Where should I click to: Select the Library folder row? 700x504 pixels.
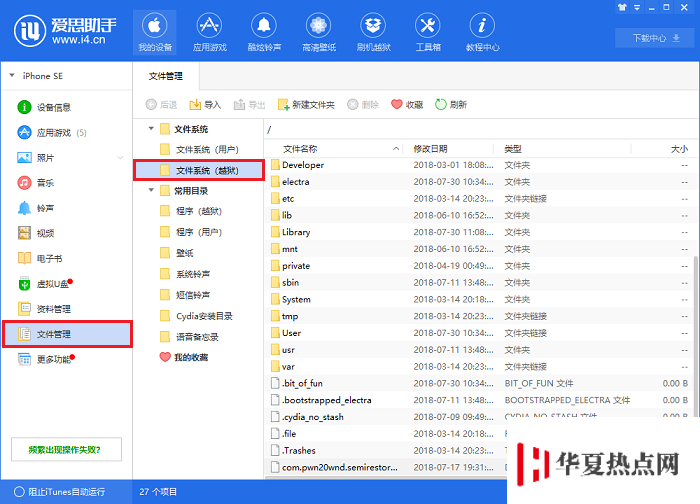(479, 232)
